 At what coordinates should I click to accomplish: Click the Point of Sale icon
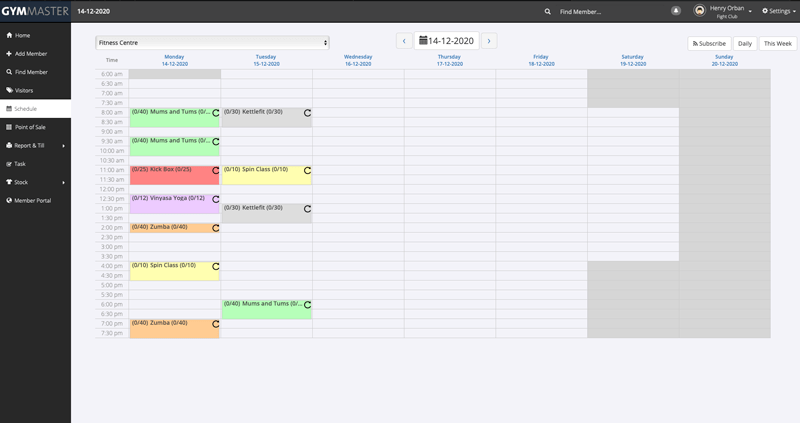[x=9, y=127]
